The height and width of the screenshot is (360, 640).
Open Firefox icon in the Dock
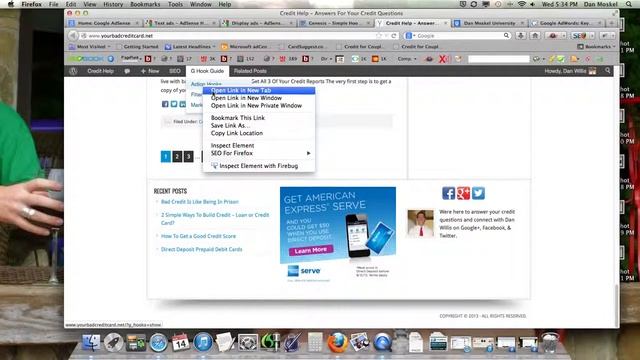click(337, 342)
